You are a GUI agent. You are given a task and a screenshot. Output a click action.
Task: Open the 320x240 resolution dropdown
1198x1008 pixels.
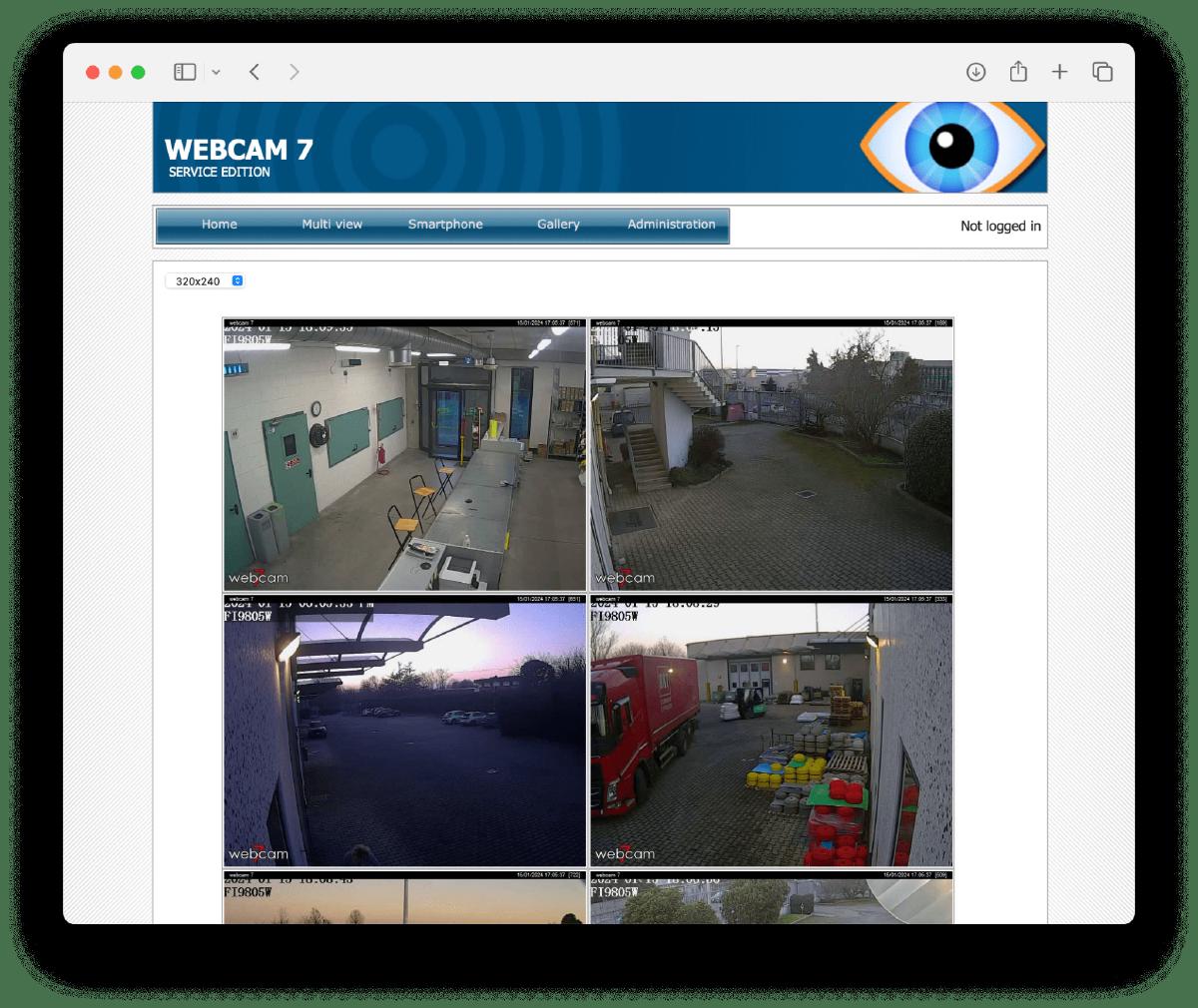tap(205, 281)
